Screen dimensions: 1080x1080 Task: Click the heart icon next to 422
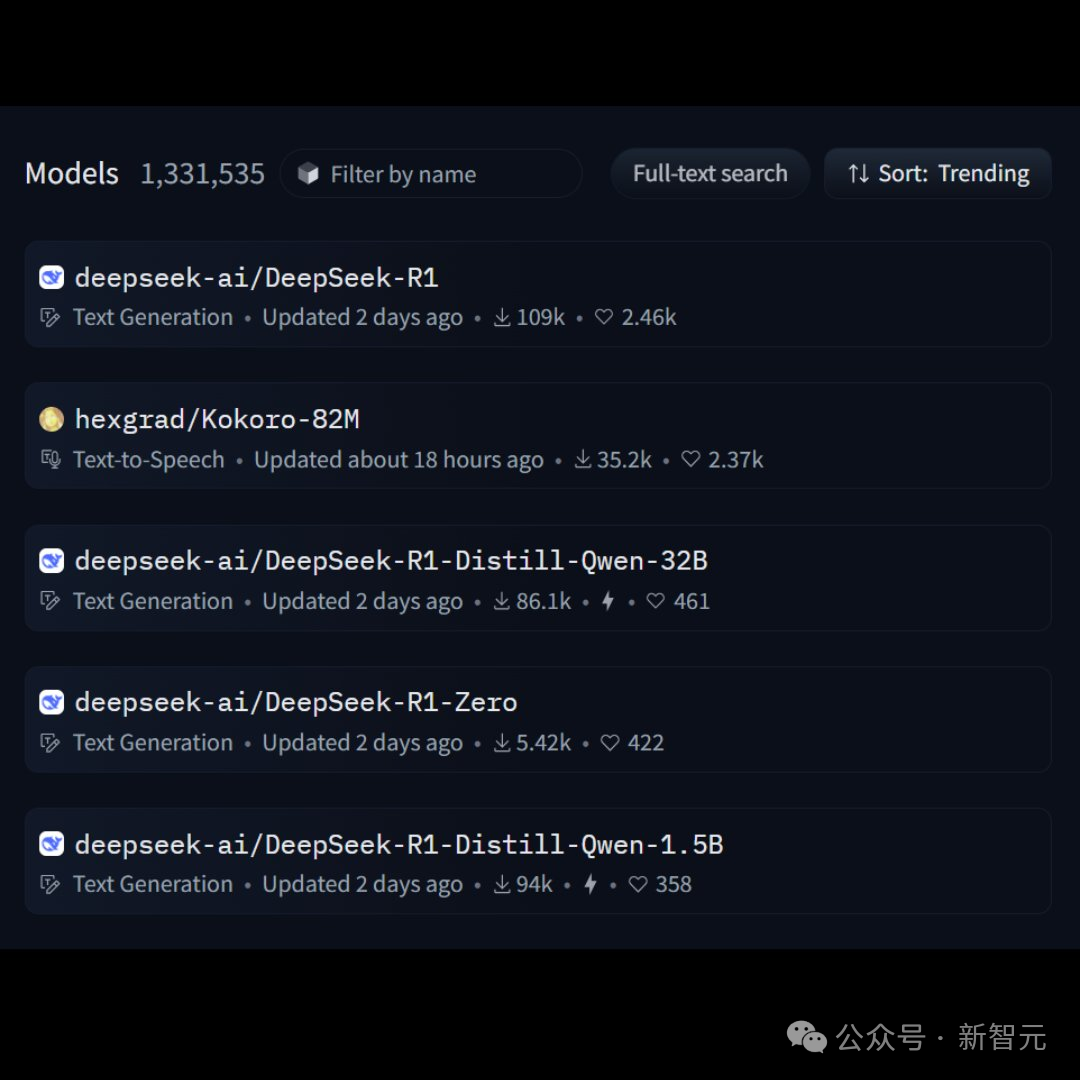click(x=610, y=742)
